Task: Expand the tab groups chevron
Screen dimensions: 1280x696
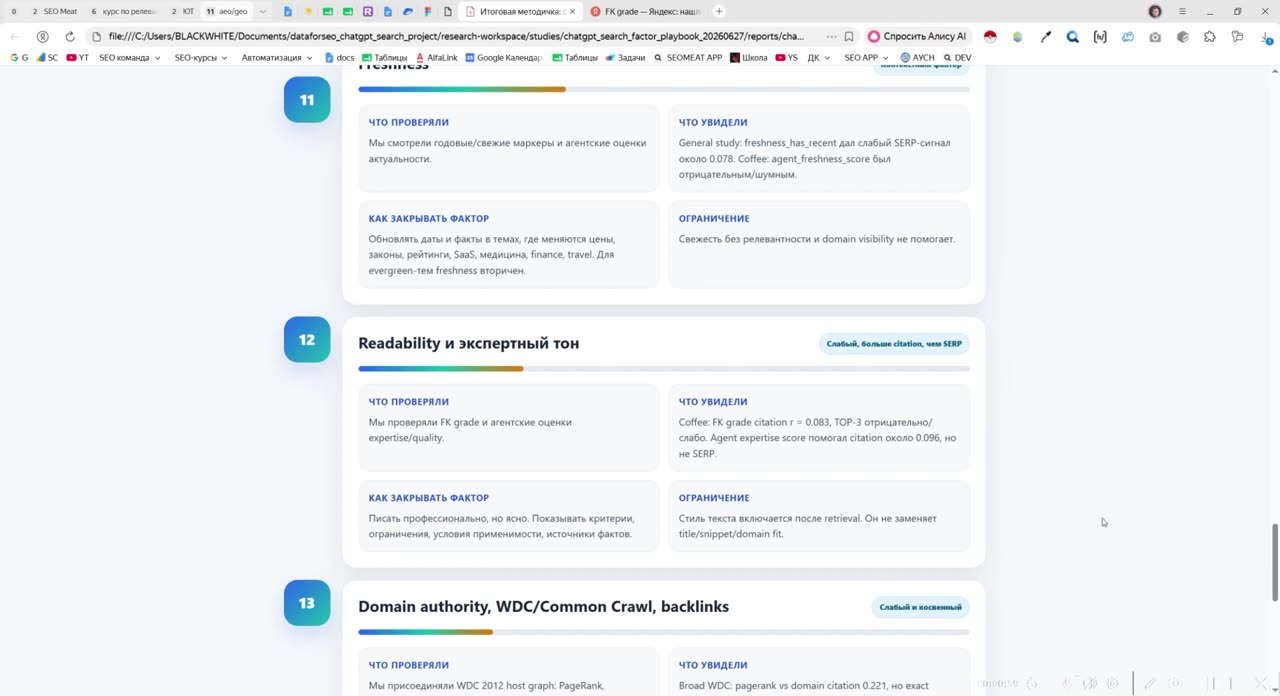Action: pyautogui.click(x=263, y=11)
